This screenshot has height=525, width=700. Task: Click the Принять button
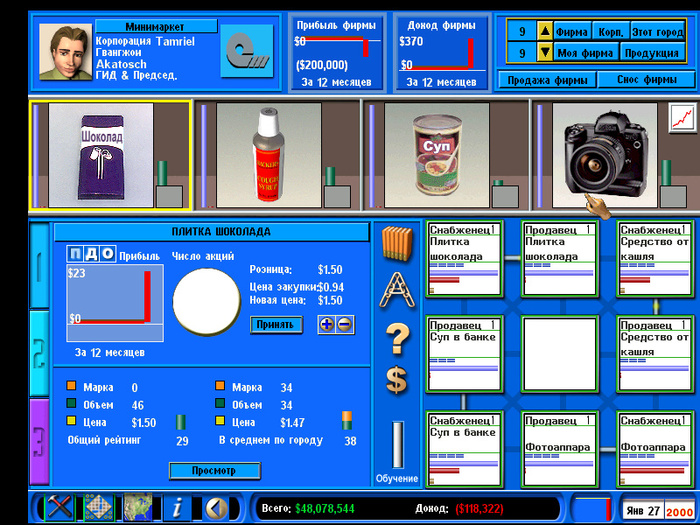[275, 324]
